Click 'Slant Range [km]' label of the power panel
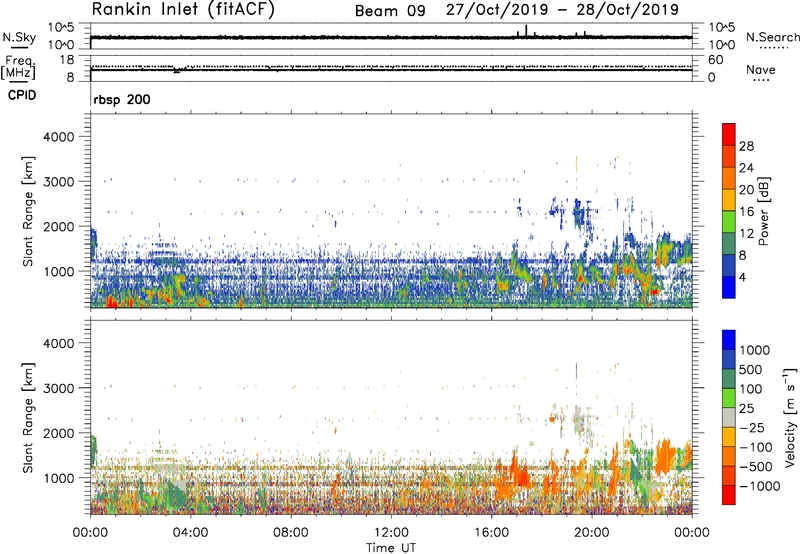The width and height of the screenshot is (800, 554). 29,211
